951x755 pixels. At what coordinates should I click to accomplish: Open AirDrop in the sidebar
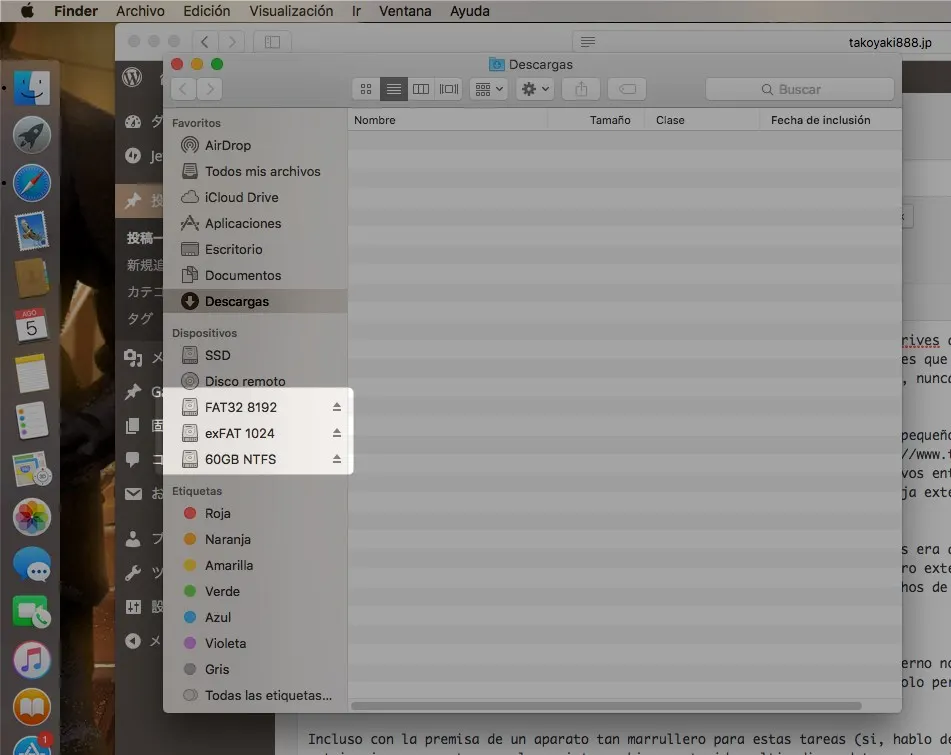click(x=227, y=145)
